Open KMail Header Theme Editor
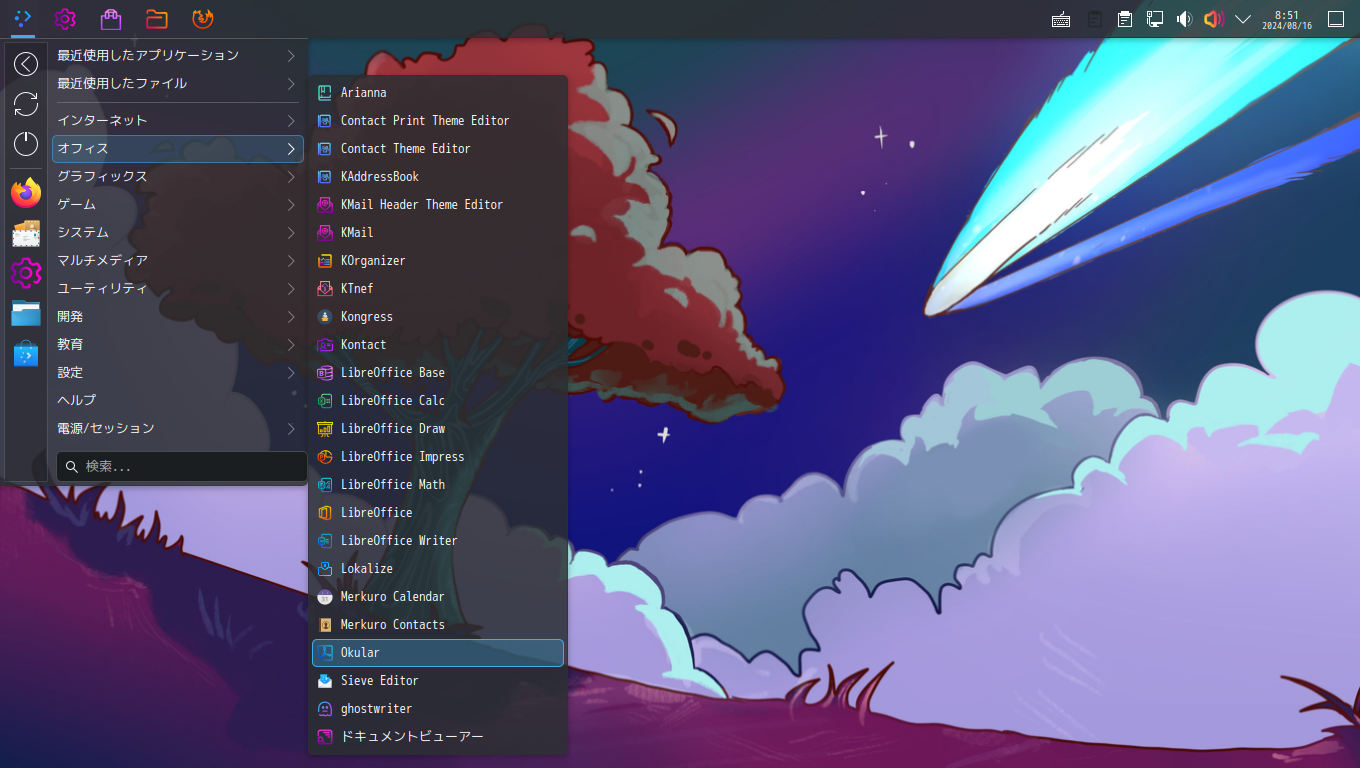The width and height of the screenshot is (1360, 768). [438, 205]
